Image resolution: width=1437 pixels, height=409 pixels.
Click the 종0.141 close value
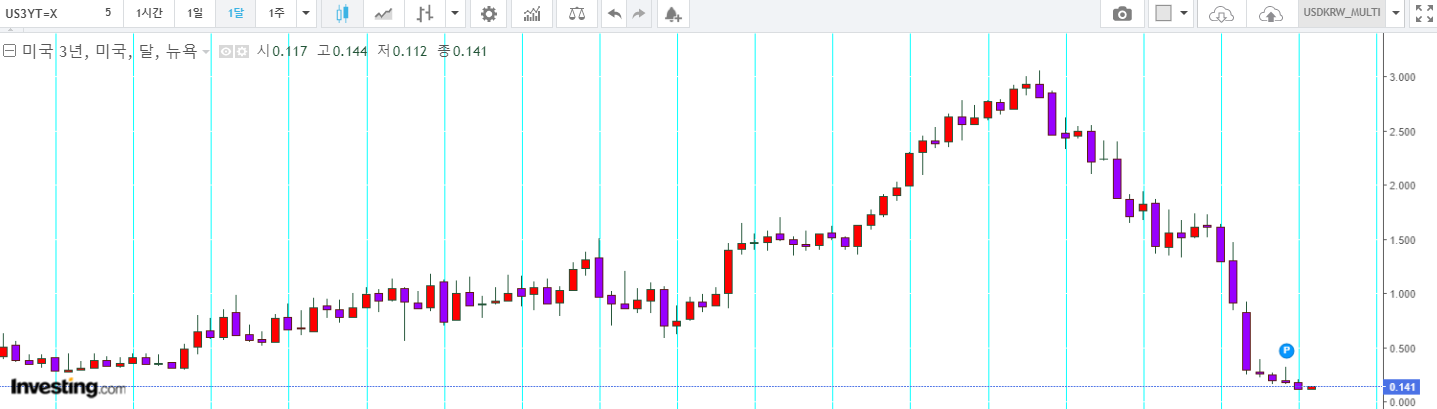462,51
